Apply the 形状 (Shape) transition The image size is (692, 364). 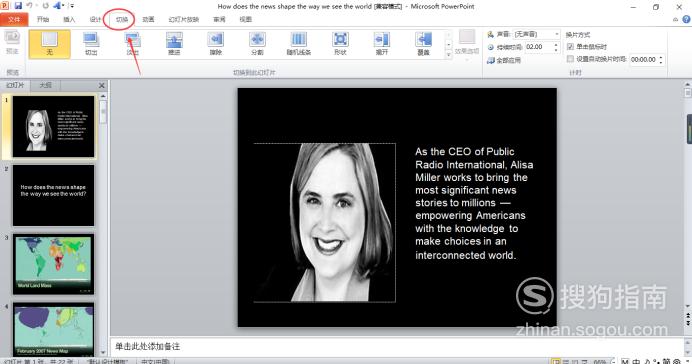340,44
